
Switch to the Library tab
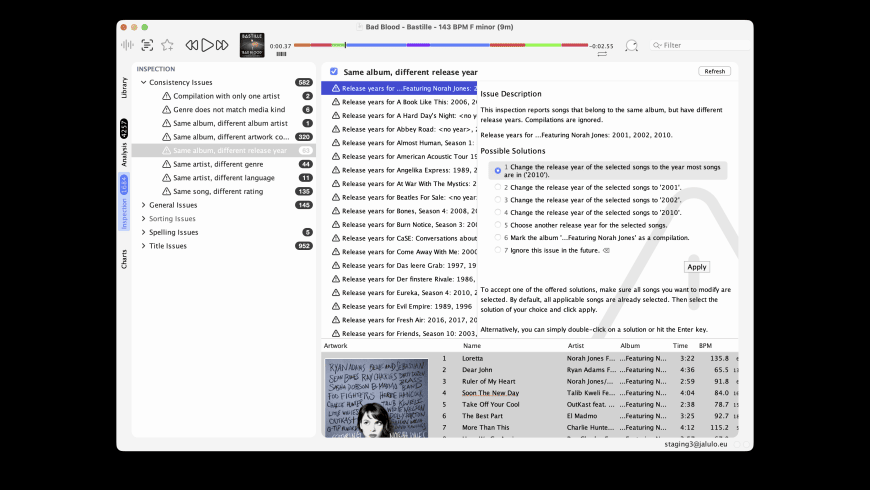[124, 88]
